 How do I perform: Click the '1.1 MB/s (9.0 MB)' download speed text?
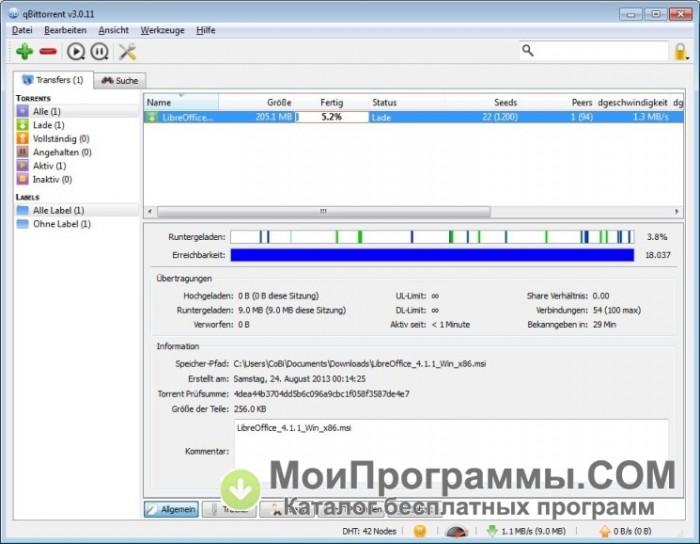point(533,531)
